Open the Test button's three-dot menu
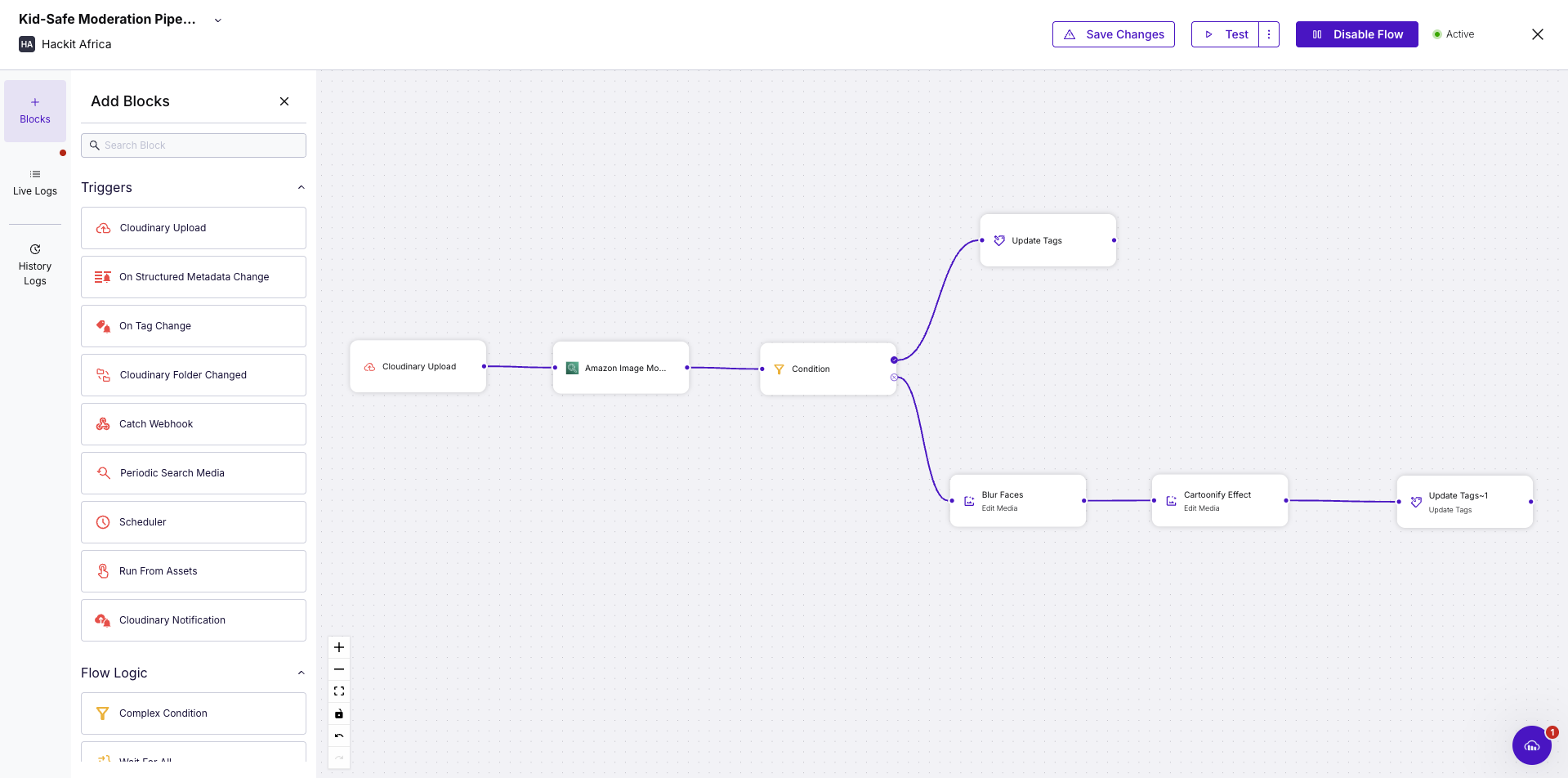Image resolution: width=1568 pixels, height=778 pixels. [1267, 34]
